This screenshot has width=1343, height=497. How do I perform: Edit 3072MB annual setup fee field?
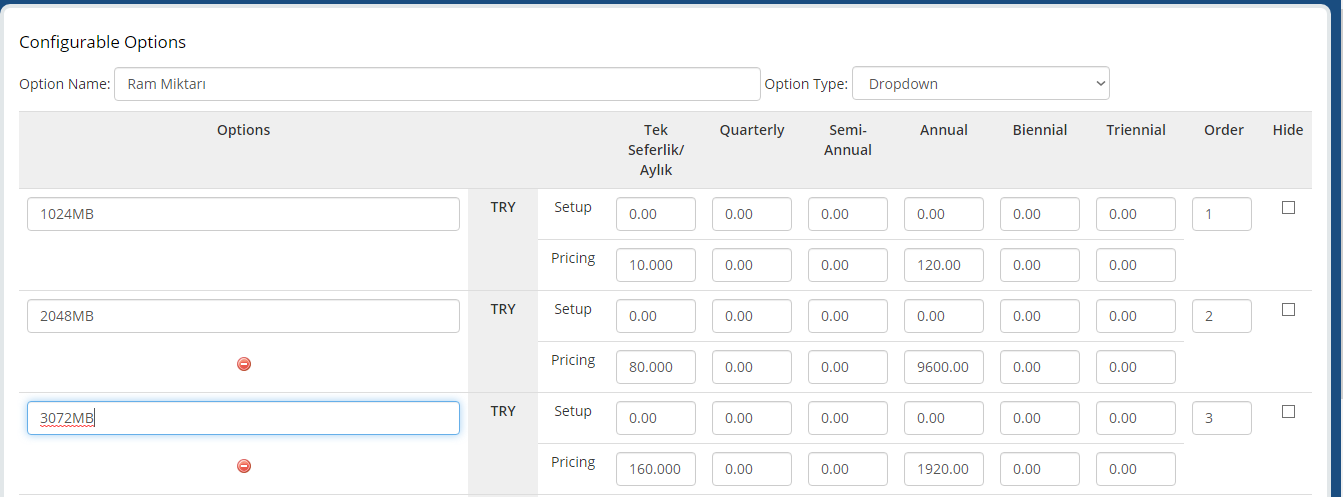click(x=944, y=418)
